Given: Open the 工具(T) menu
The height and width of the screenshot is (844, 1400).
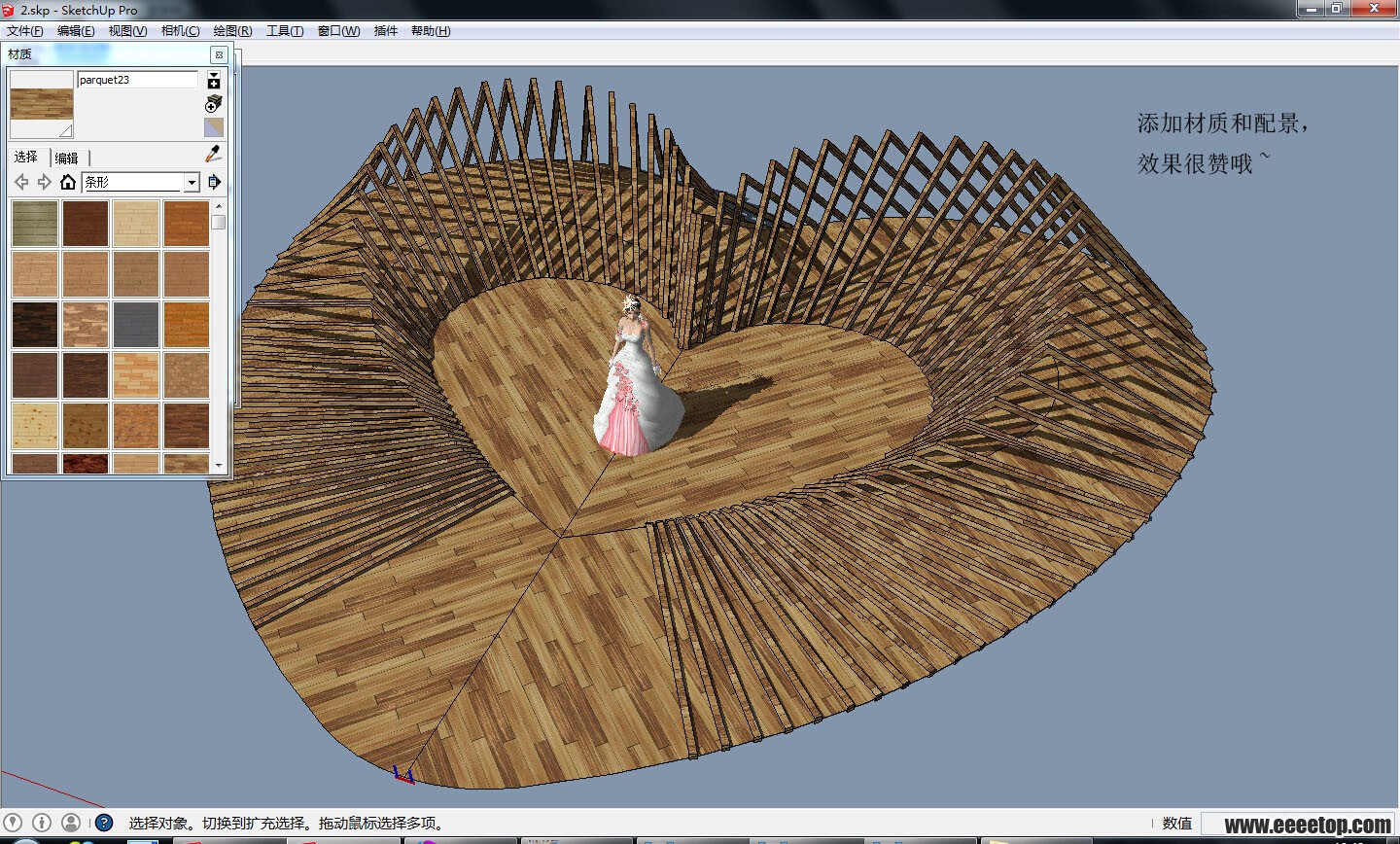Looking at the screenshot, I should tap(285, 31).
